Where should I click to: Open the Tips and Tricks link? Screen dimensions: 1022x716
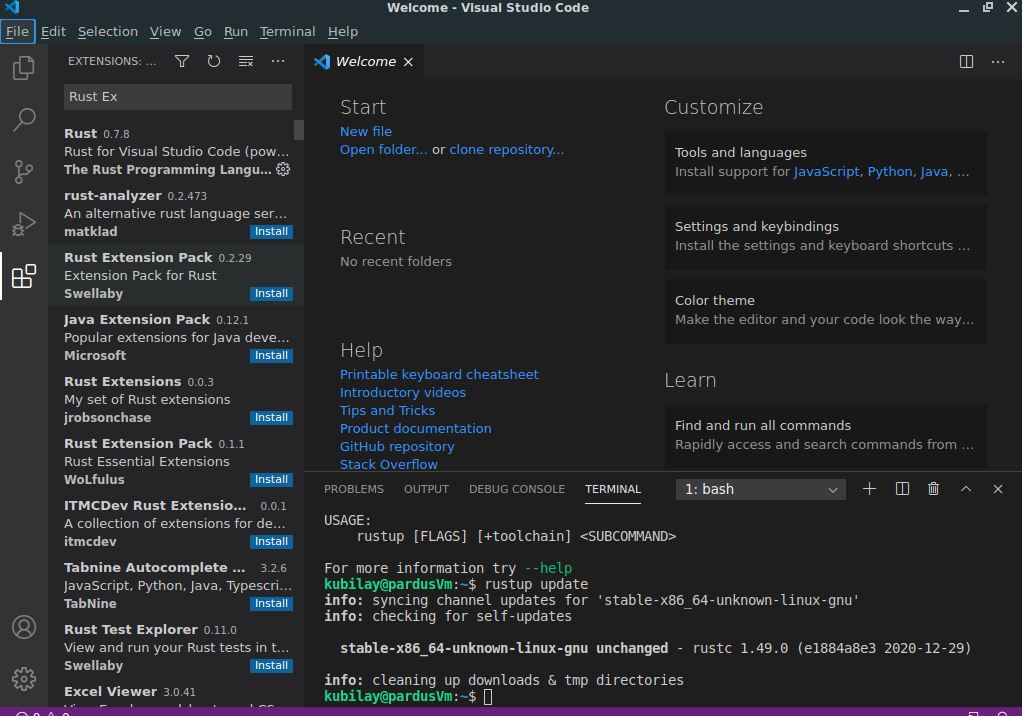pos(387,410)
